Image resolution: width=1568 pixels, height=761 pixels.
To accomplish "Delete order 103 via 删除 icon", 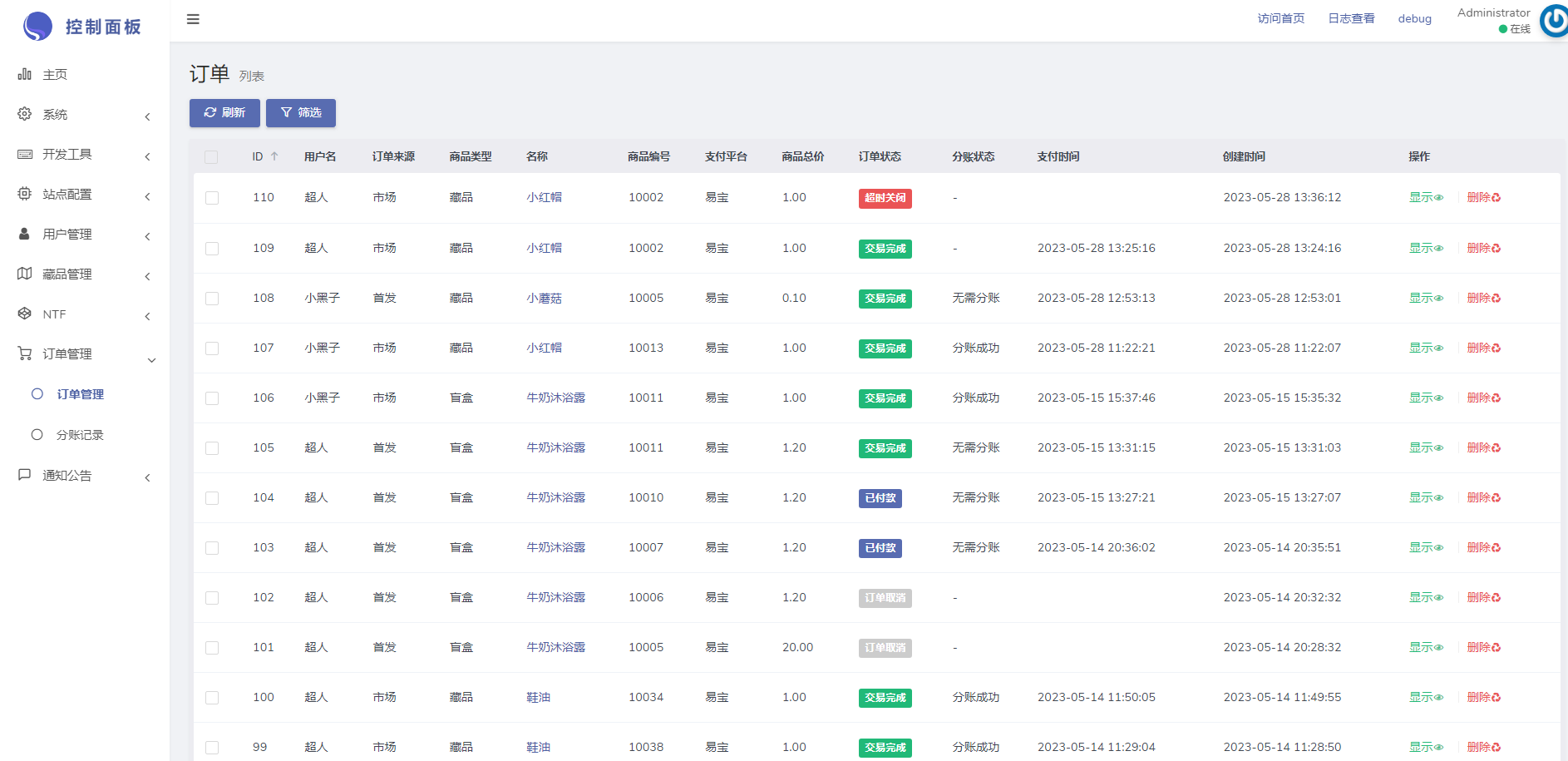I will 1497,547.
